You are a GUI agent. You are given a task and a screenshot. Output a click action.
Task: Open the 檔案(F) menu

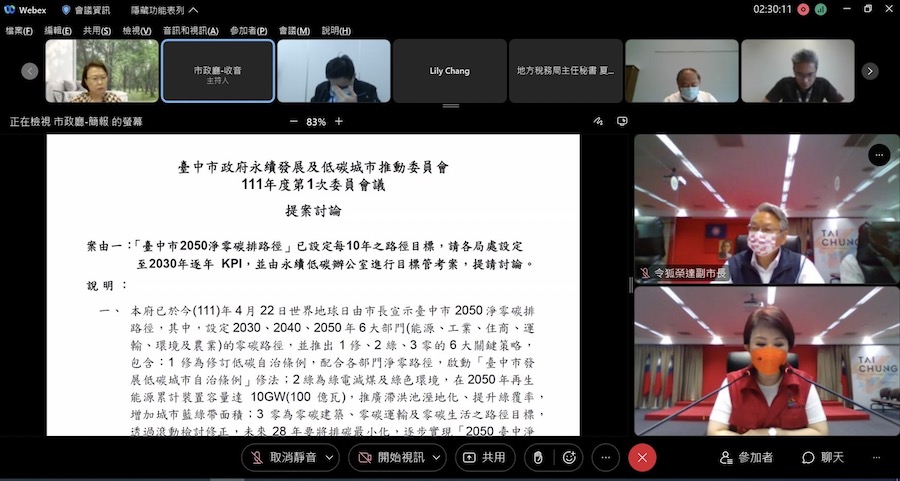click(19, 31)
